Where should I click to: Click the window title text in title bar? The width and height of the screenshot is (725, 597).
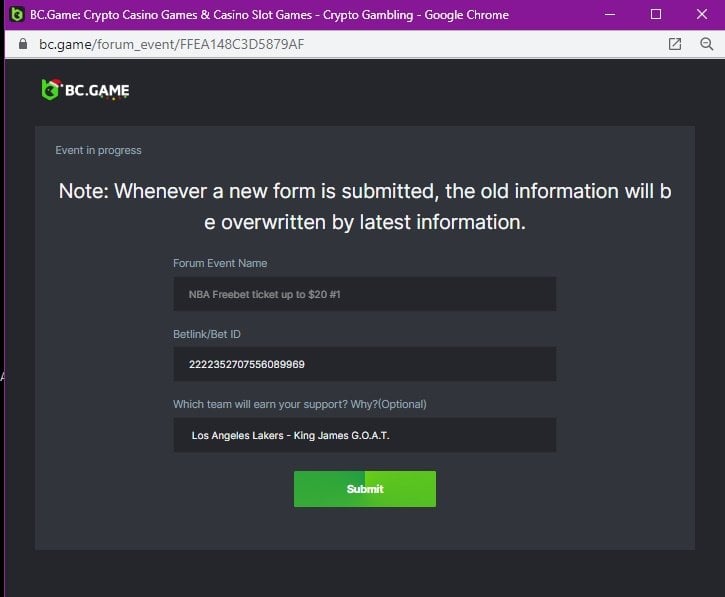[270, 14]
